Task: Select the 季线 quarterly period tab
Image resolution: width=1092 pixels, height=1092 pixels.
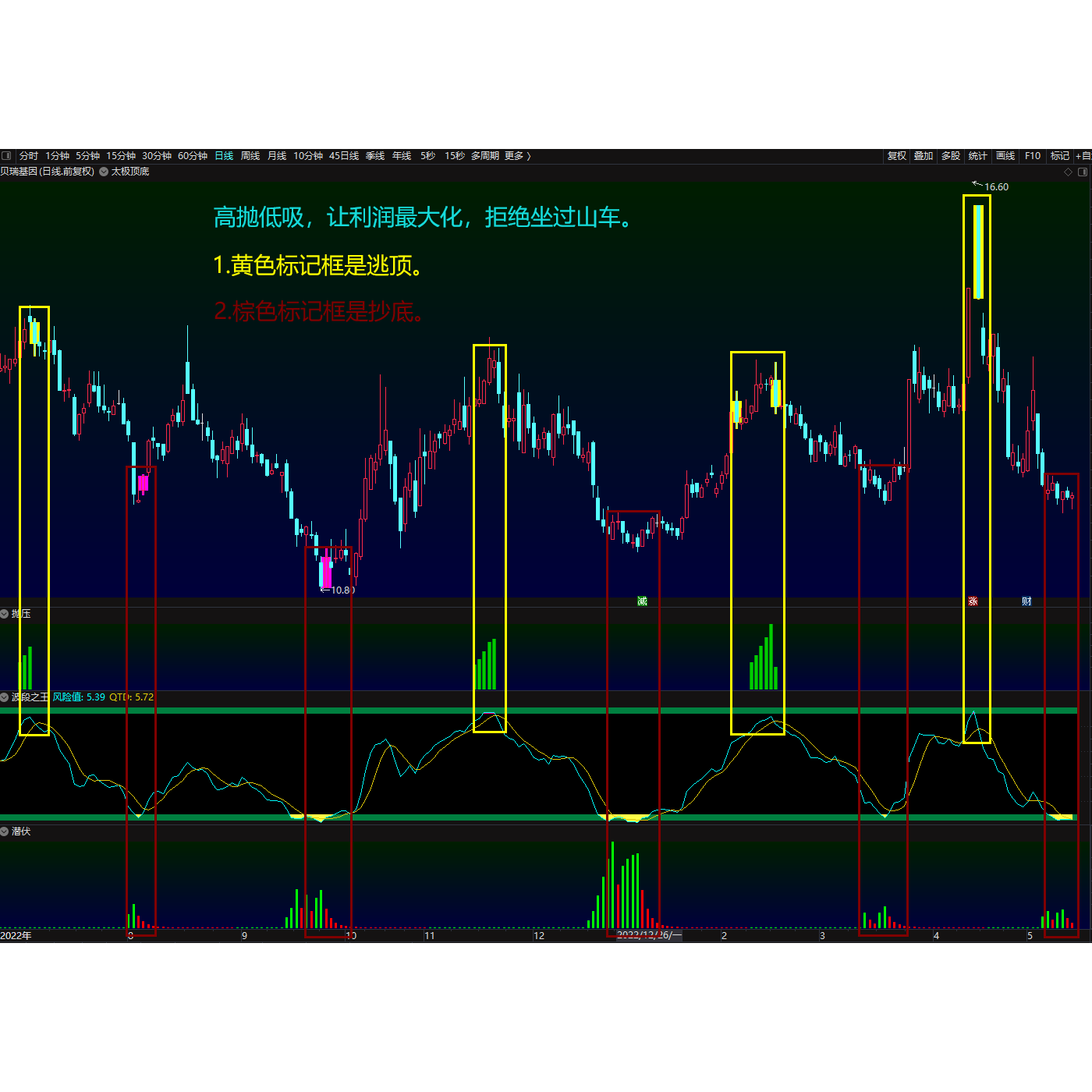Action: coord(375,156)
